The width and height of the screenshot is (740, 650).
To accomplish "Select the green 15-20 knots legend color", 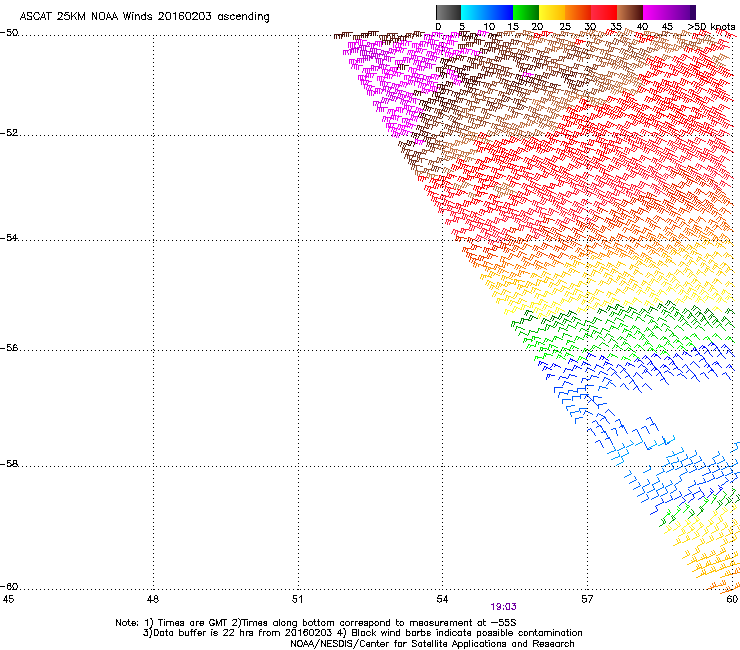I will 526,12.
